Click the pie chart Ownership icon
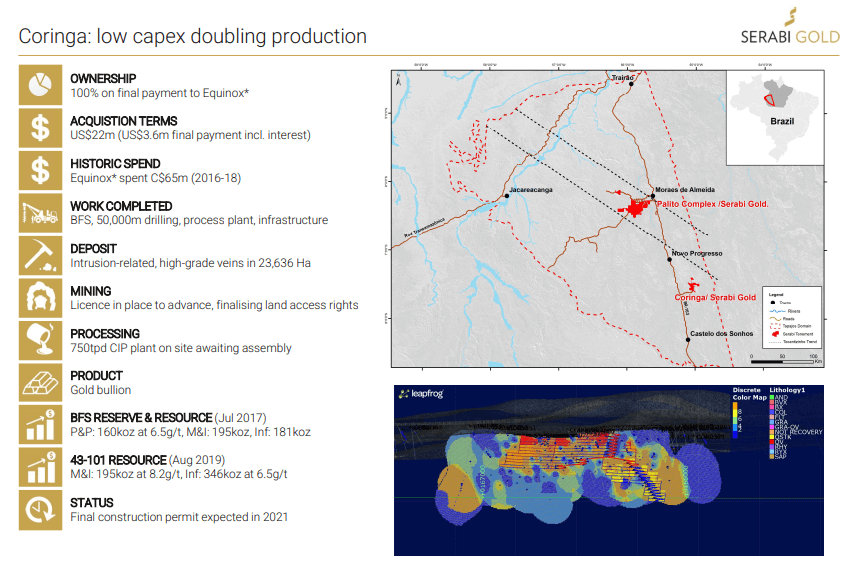The height and width of the screenshot is (565, 853). (40, 85)
